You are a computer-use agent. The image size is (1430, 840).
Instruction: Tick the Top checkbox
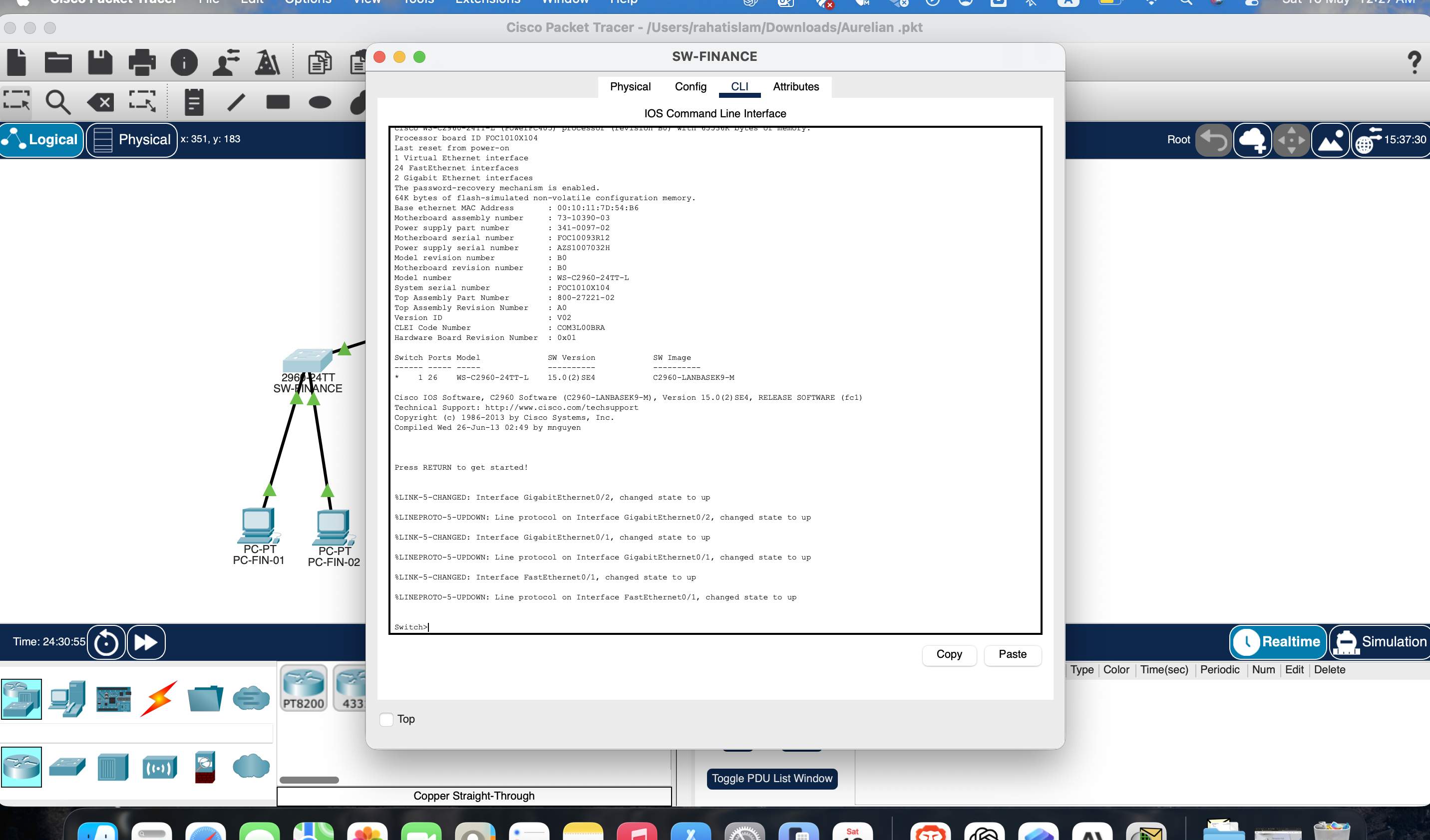(386, 719)
